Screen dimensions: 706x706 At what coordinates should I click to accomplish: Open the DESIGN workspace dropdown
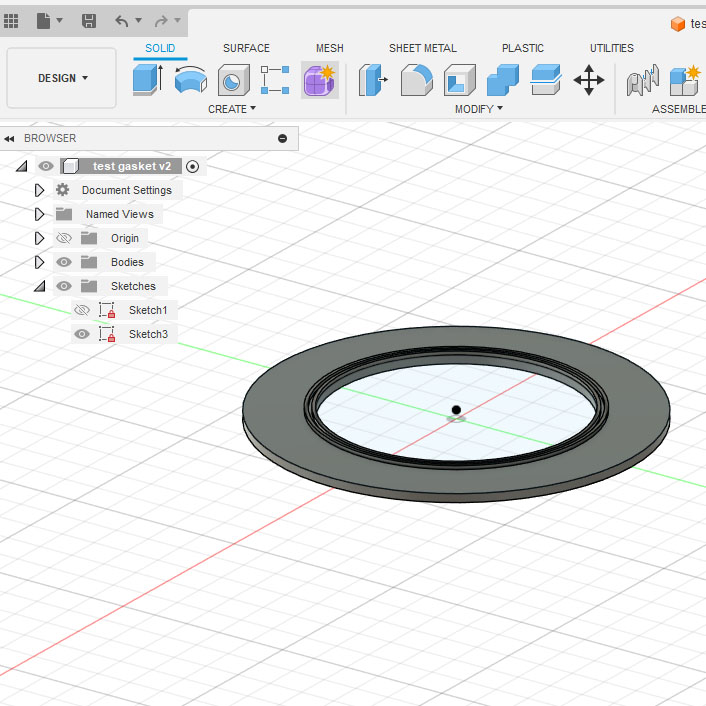pyautogui.click(x=62, y=78)
